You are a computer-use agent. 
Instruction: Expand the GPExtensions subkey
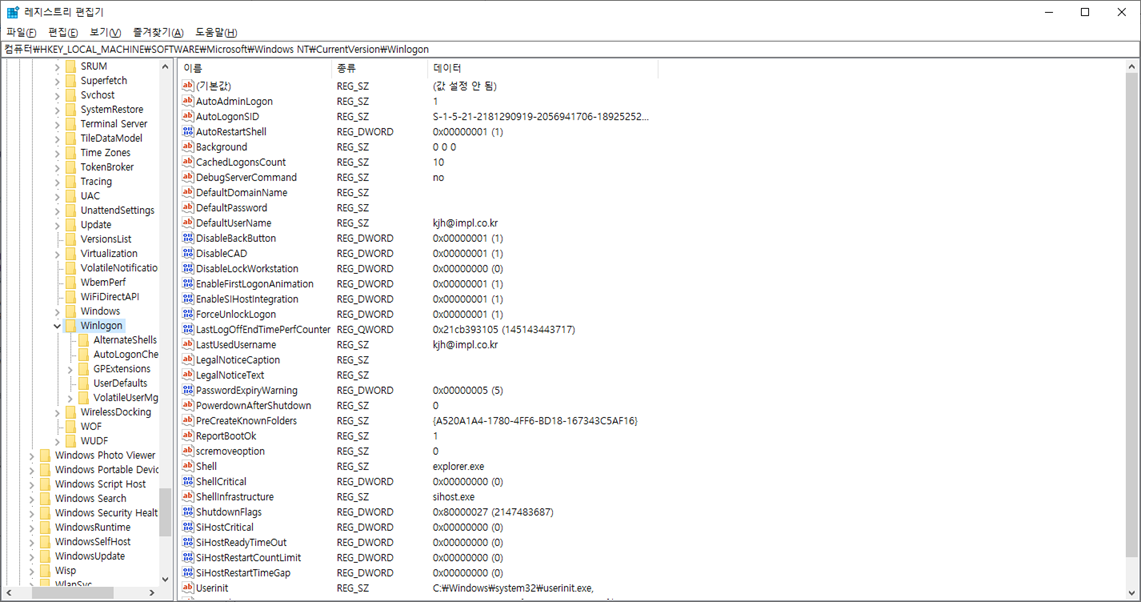point(70,369)
